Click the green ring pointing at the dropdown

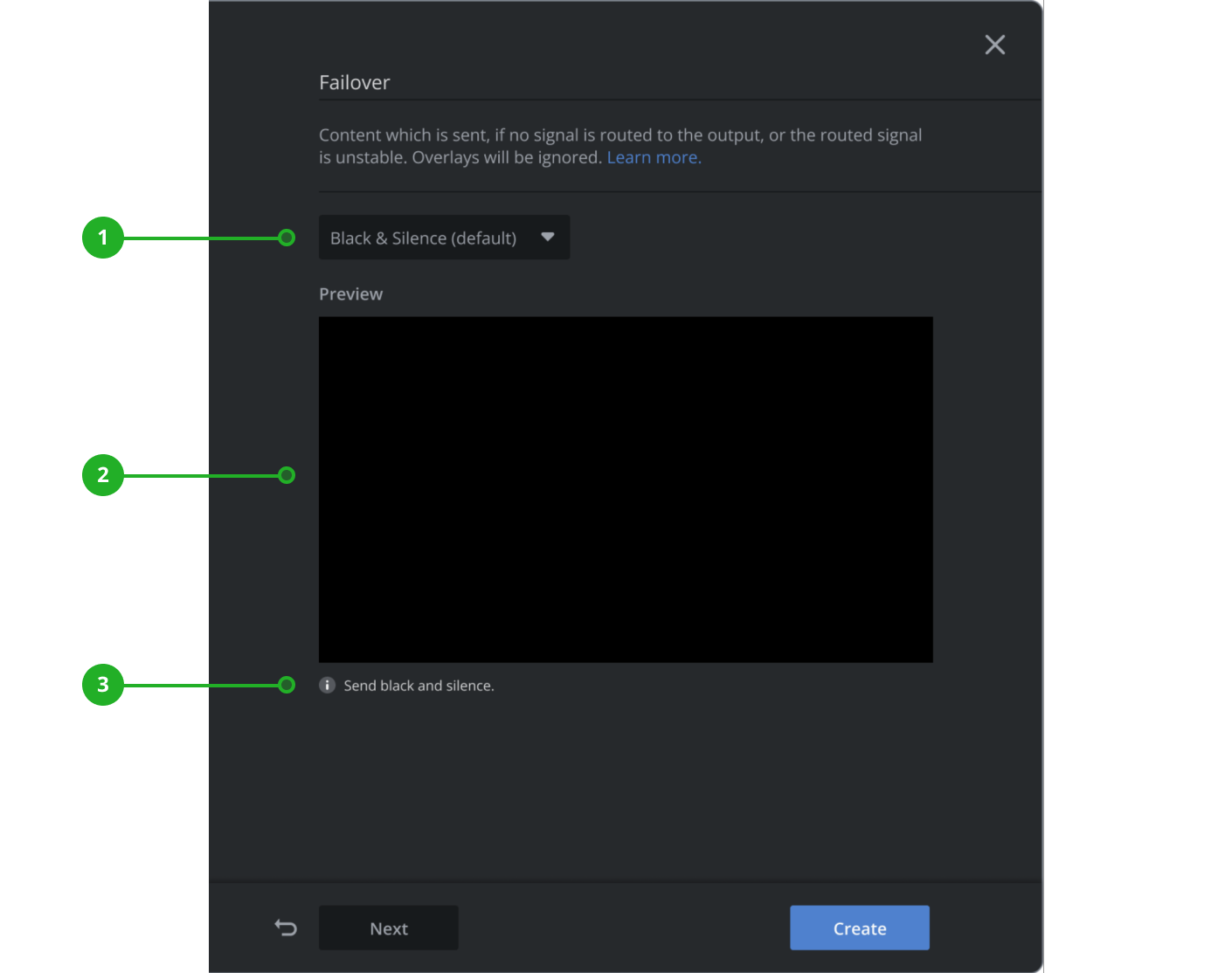287,238
